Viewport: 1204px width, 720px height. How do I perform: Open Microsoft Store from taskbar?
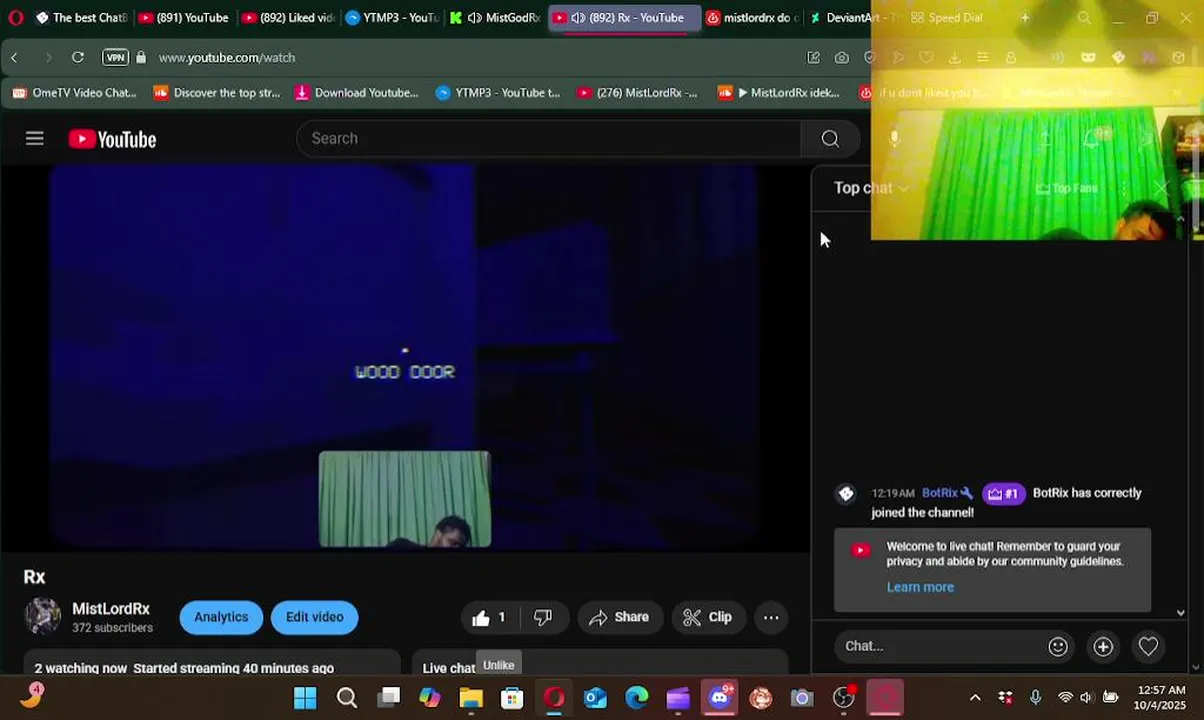pyautogui.click(x=512, y=698)
